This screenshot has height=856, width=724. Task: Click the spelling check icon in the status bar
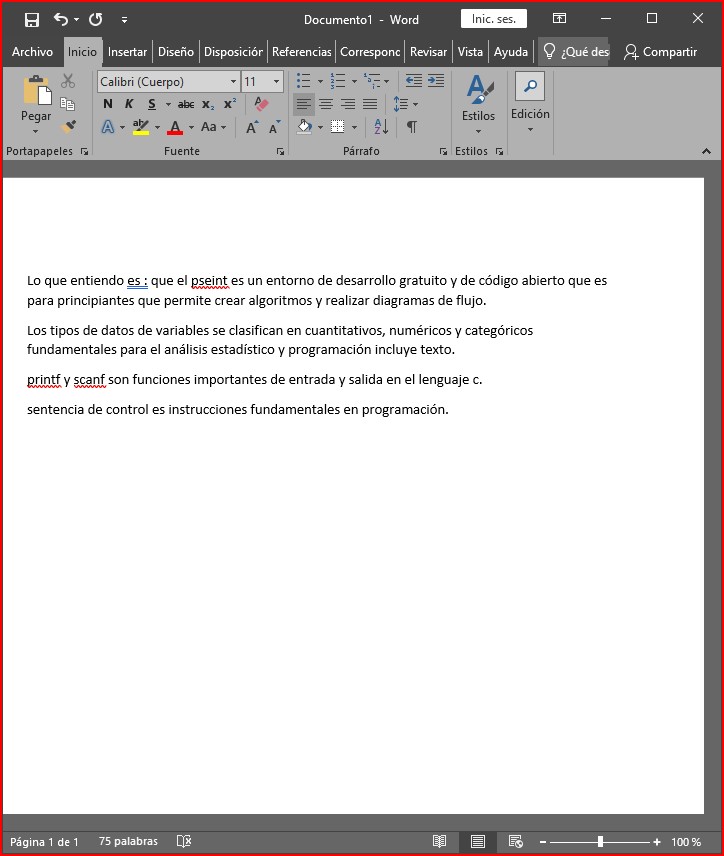coord(184,842)
